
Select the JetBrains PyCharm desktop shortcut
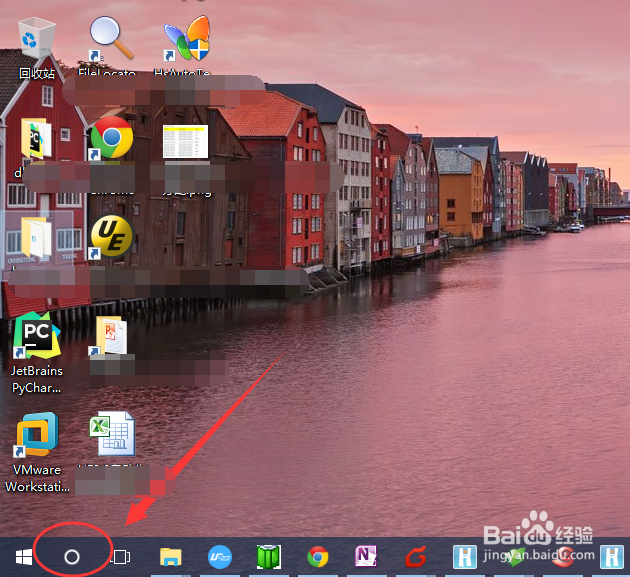click(37, 335)
